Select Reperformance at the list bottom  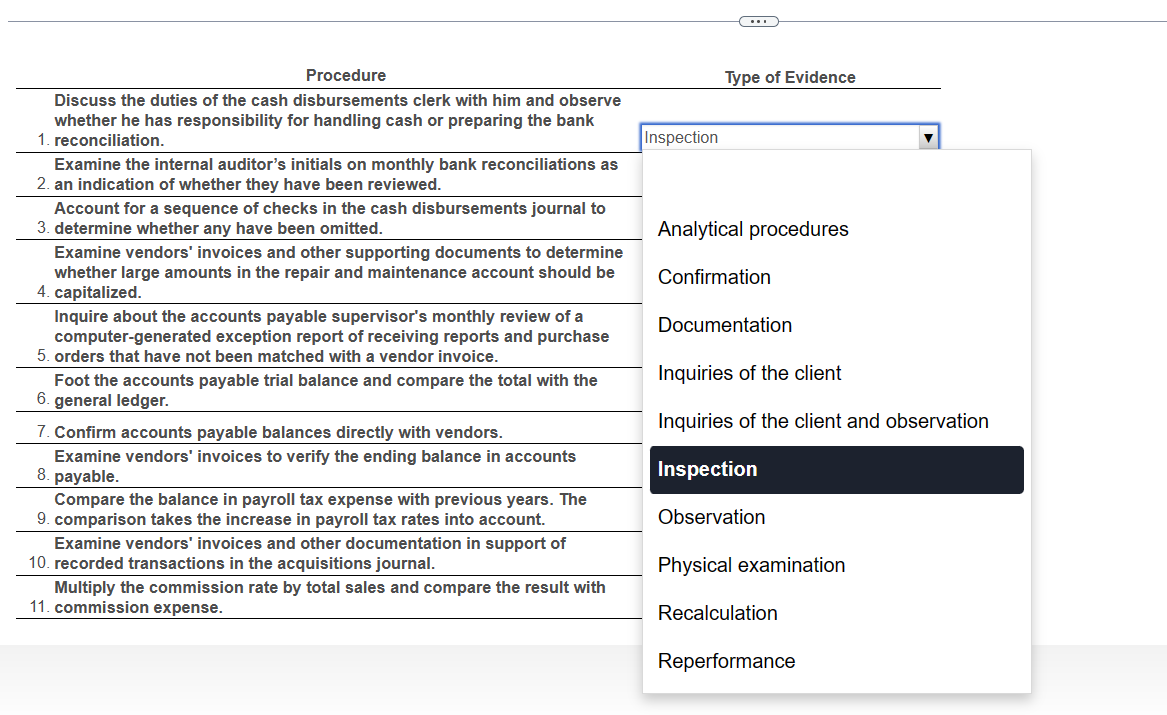click(x=726, y=661)
